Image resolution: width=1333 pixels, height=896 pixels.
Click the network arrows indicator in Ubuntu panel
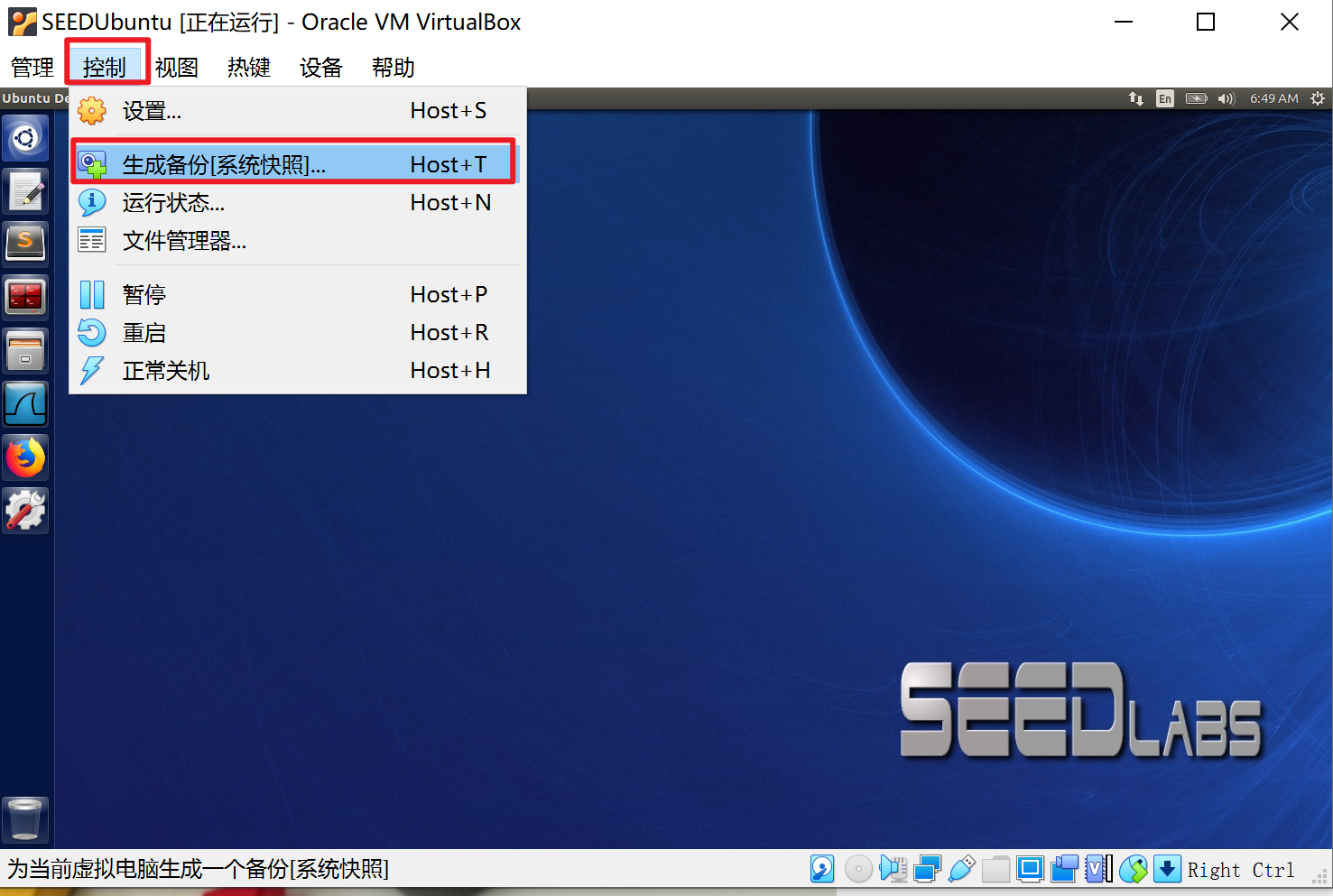(1136, 98)
